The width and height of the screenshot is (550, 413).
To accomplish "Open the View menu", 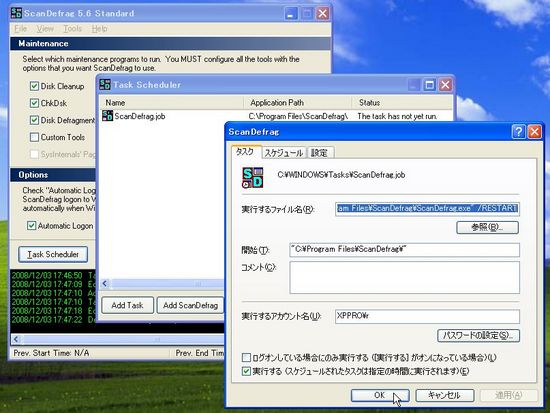I will click(45, 29).
